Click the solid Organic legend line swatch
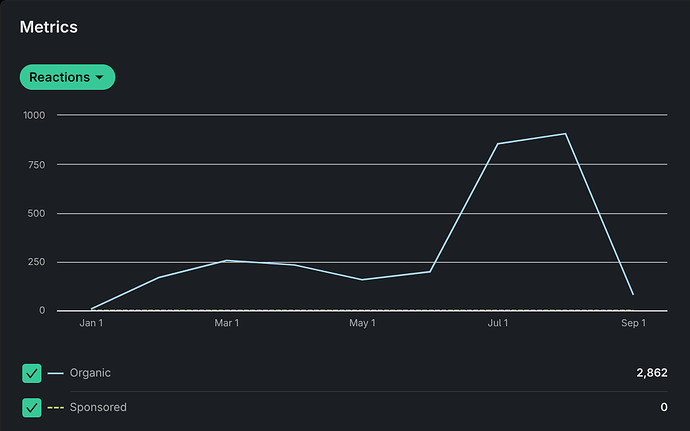This screenshot has height=431, width=690. click(55, 374)
